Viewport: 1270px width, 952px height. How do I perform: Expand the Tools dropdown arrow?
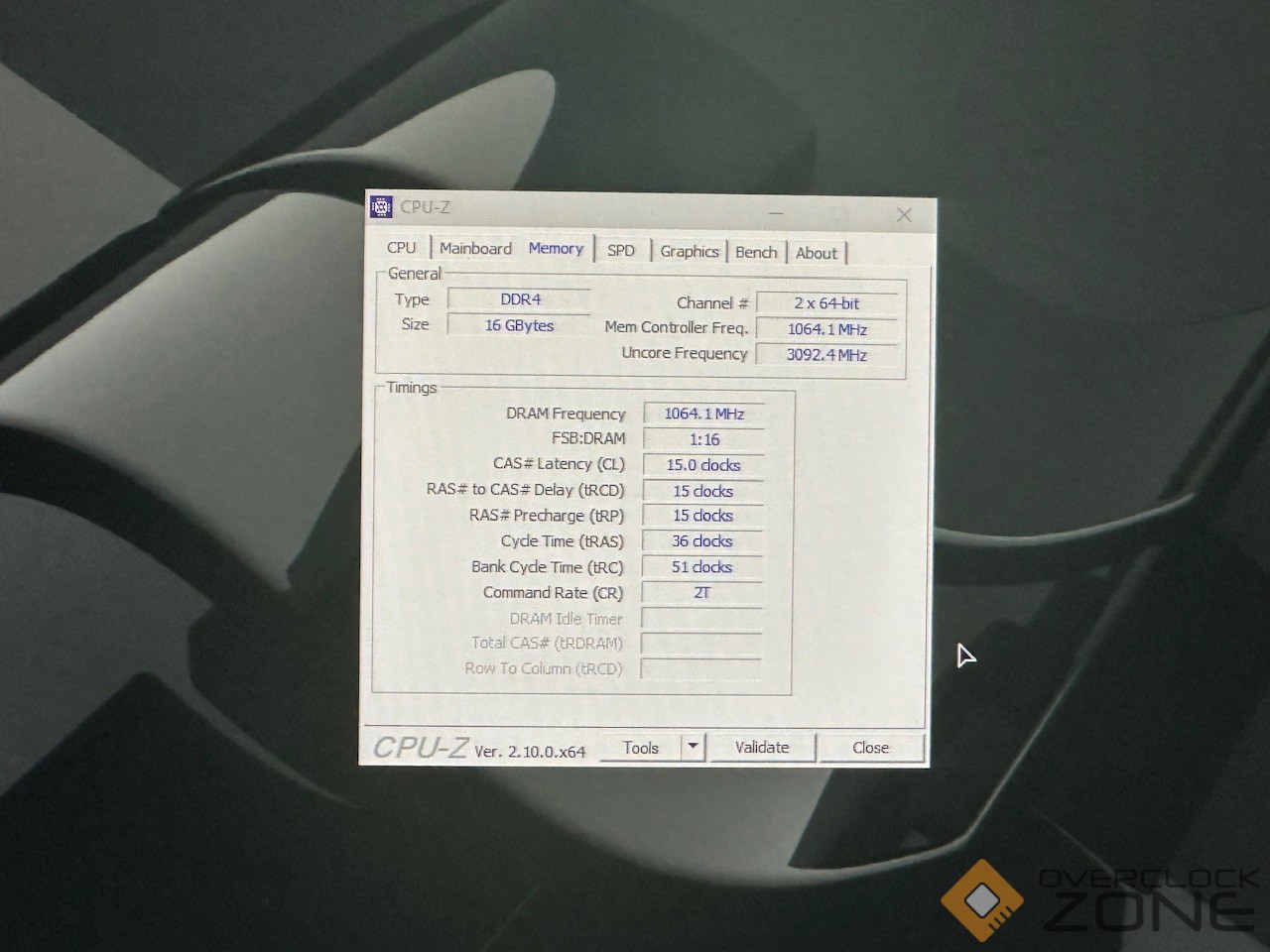tap(694, 747)
